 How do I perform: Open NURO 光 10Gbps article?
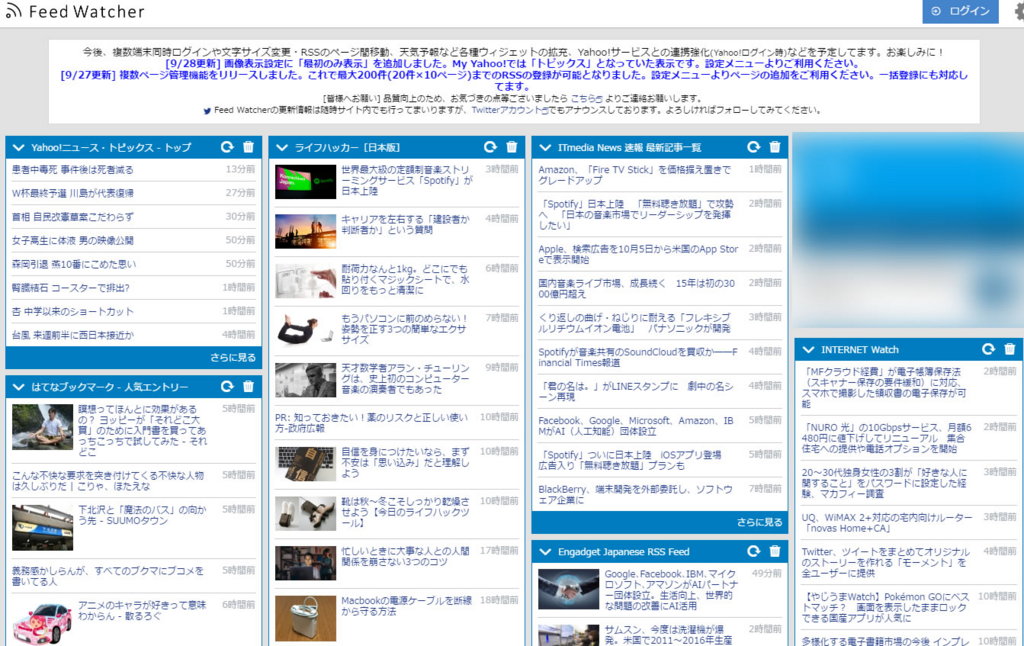(x=887, y=438)
